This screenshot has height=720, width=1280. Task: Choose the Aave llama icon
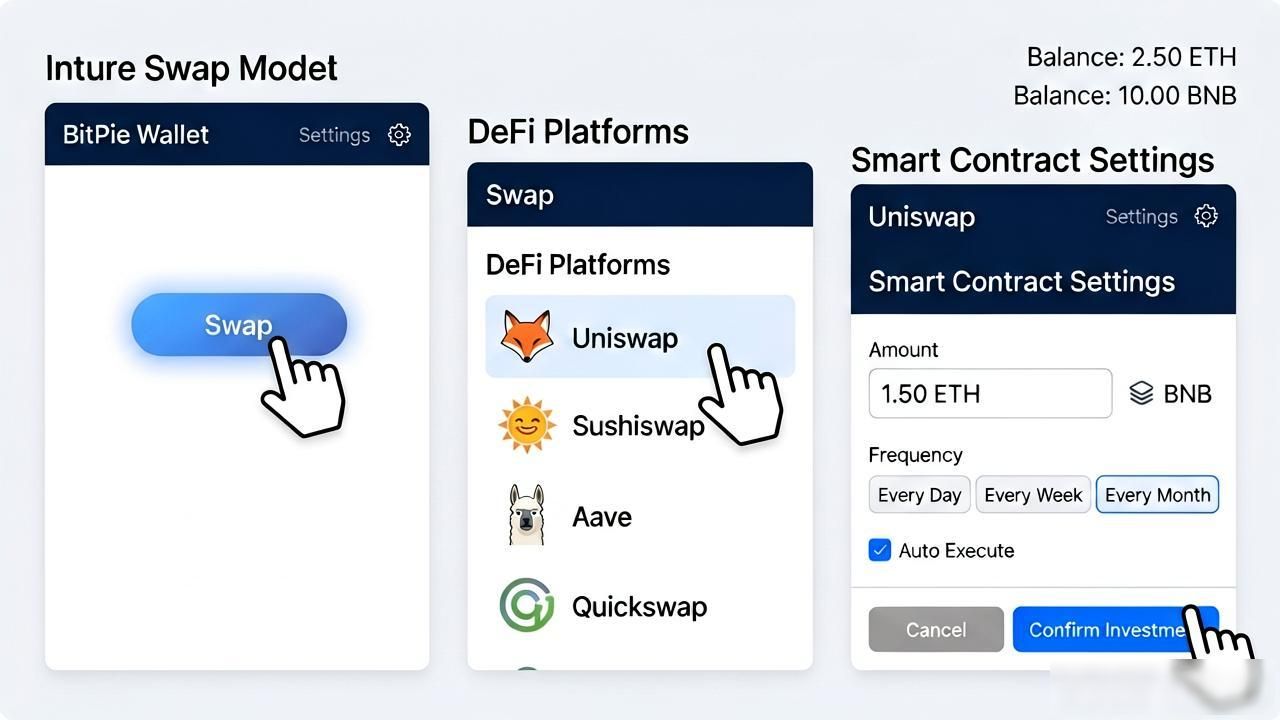point(526,514)
